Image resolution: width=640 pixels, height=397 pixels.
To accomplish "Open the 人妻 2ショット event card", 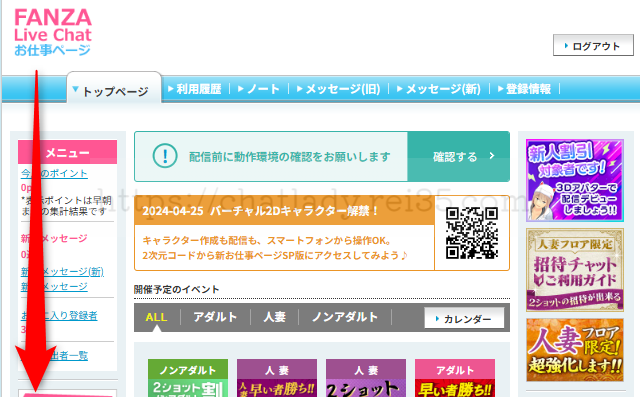I will pos(366,378).
